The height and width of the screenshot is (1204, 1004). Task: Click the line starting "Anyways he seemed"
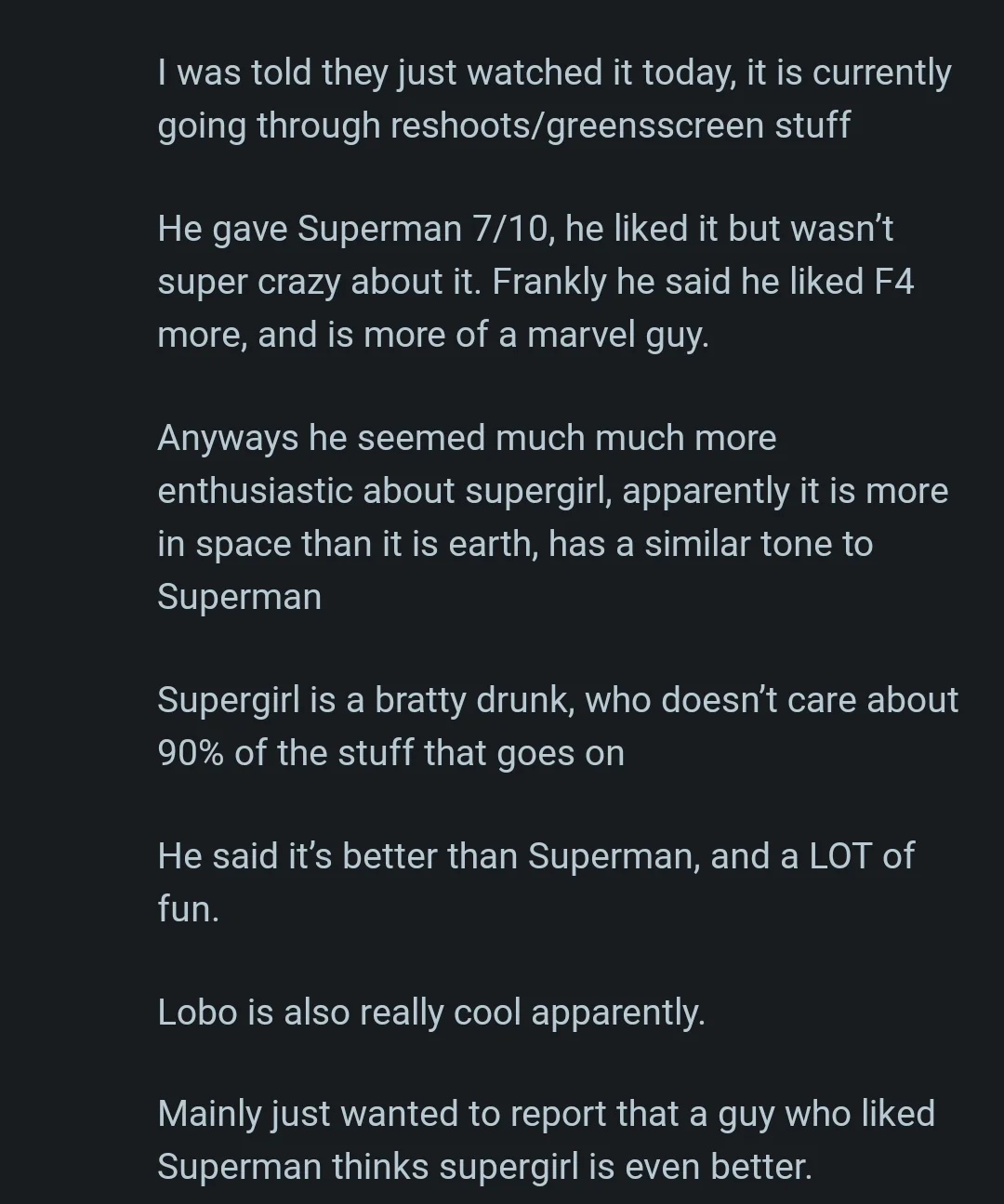467,438
